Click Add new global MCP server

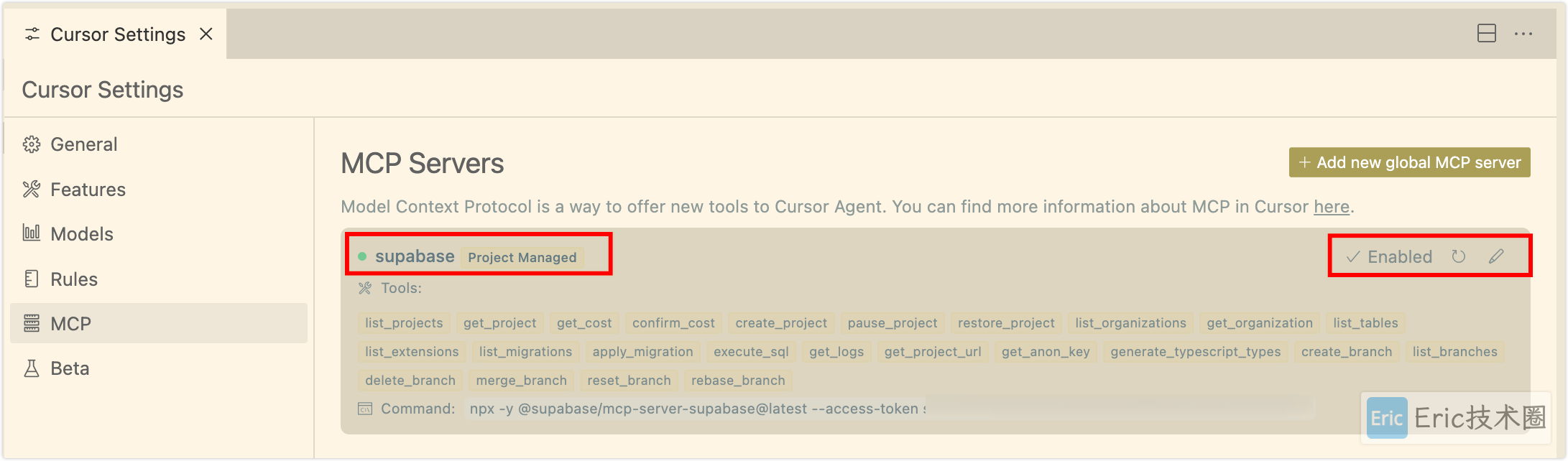point(1409,162)
